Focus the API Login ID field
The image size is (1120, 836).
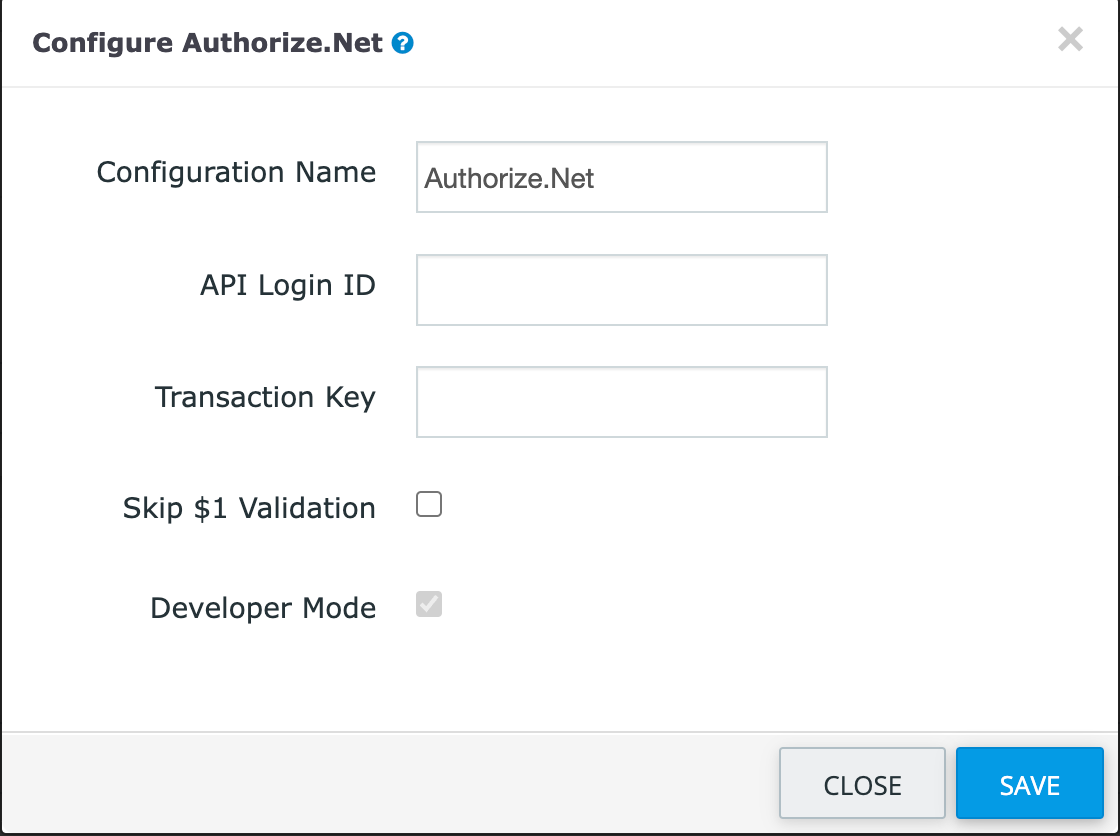pos(621,290)
